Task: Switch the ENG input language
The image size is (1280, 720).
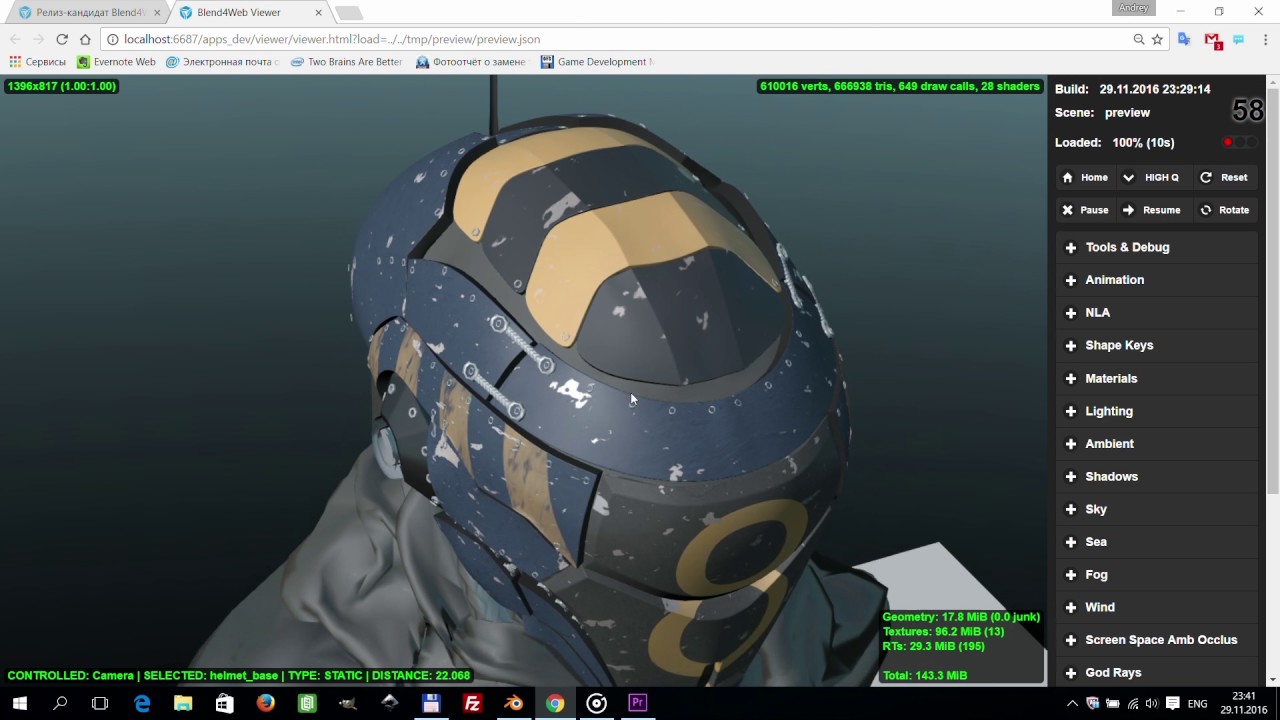Action: point(1197,703)
